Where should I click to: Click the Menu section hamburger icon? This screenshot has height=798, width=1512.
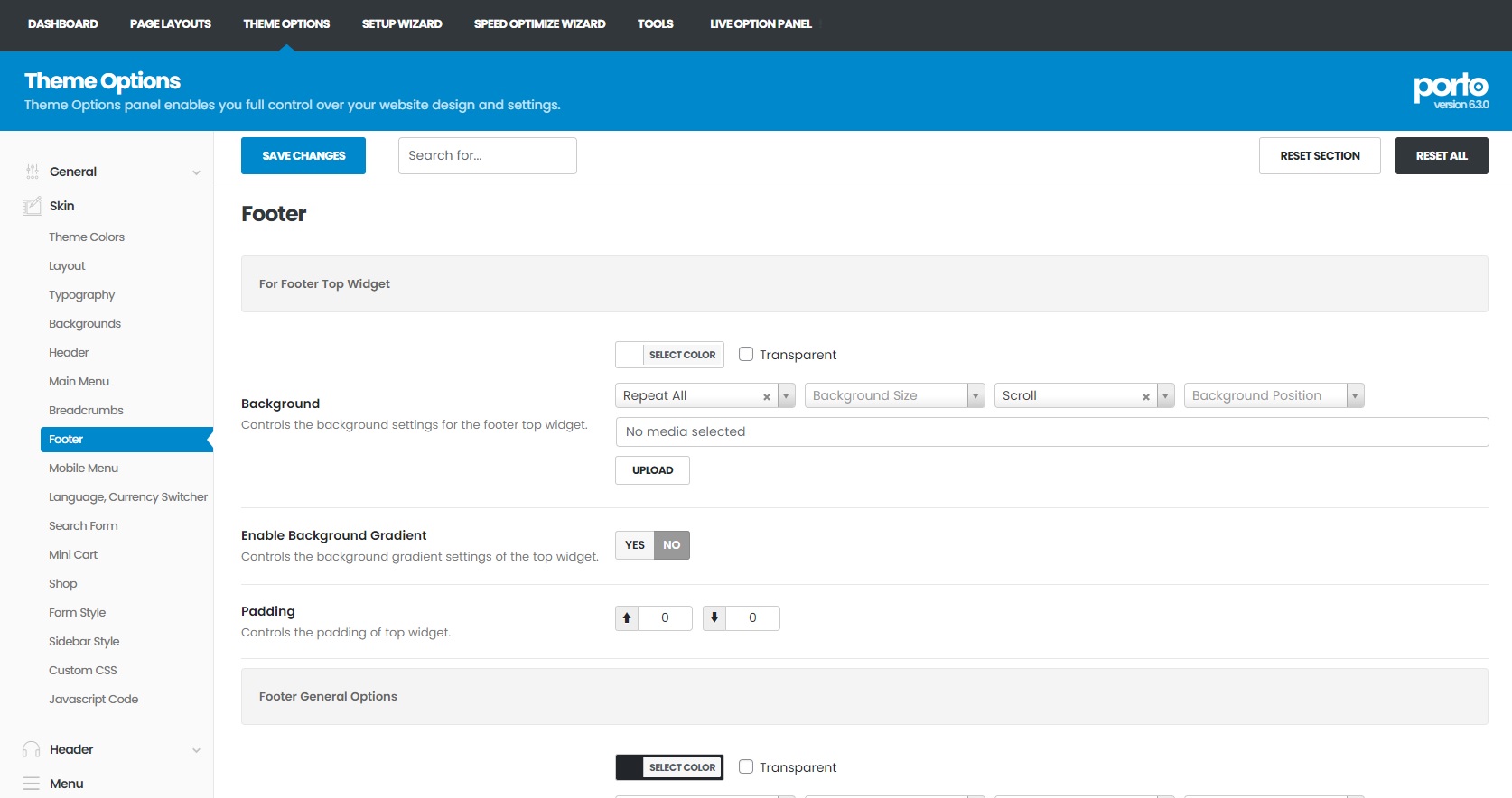(32, 784)
